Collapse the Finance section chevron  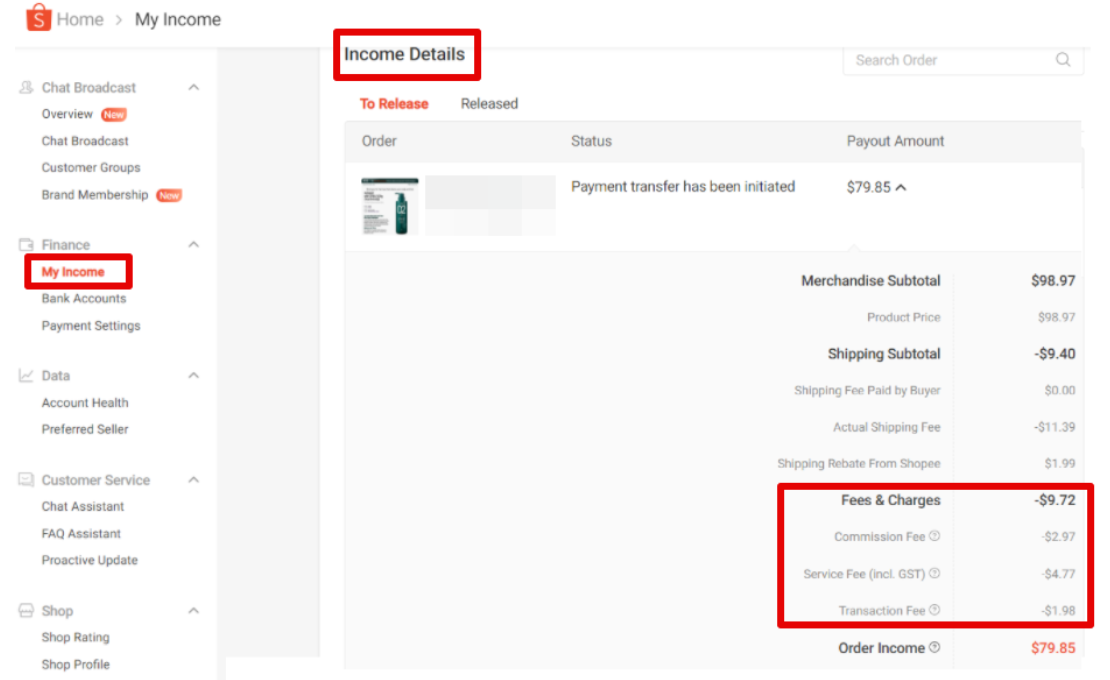tap(194, 245)
